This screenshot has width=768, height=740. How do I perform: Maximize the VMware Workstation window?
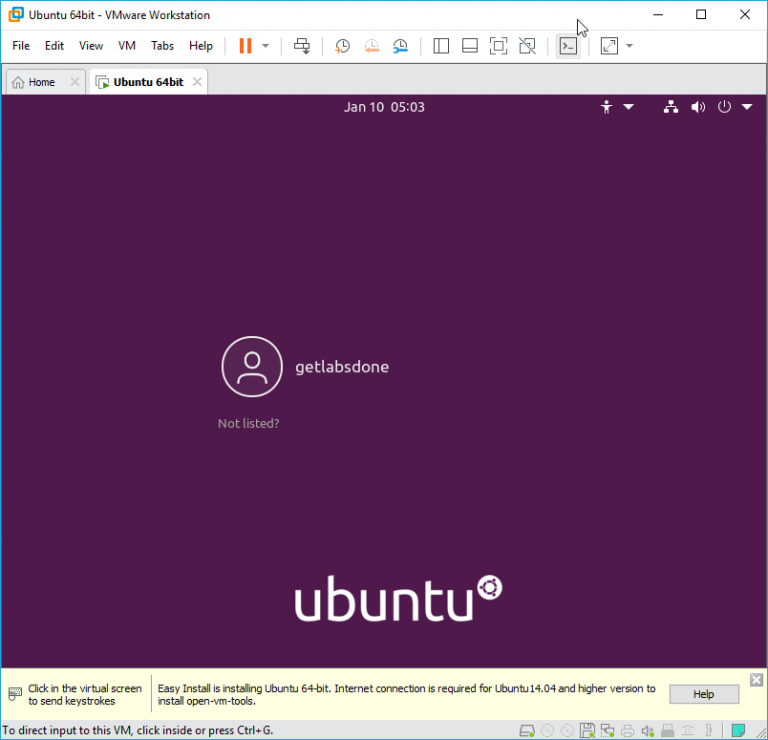point(701,15)
